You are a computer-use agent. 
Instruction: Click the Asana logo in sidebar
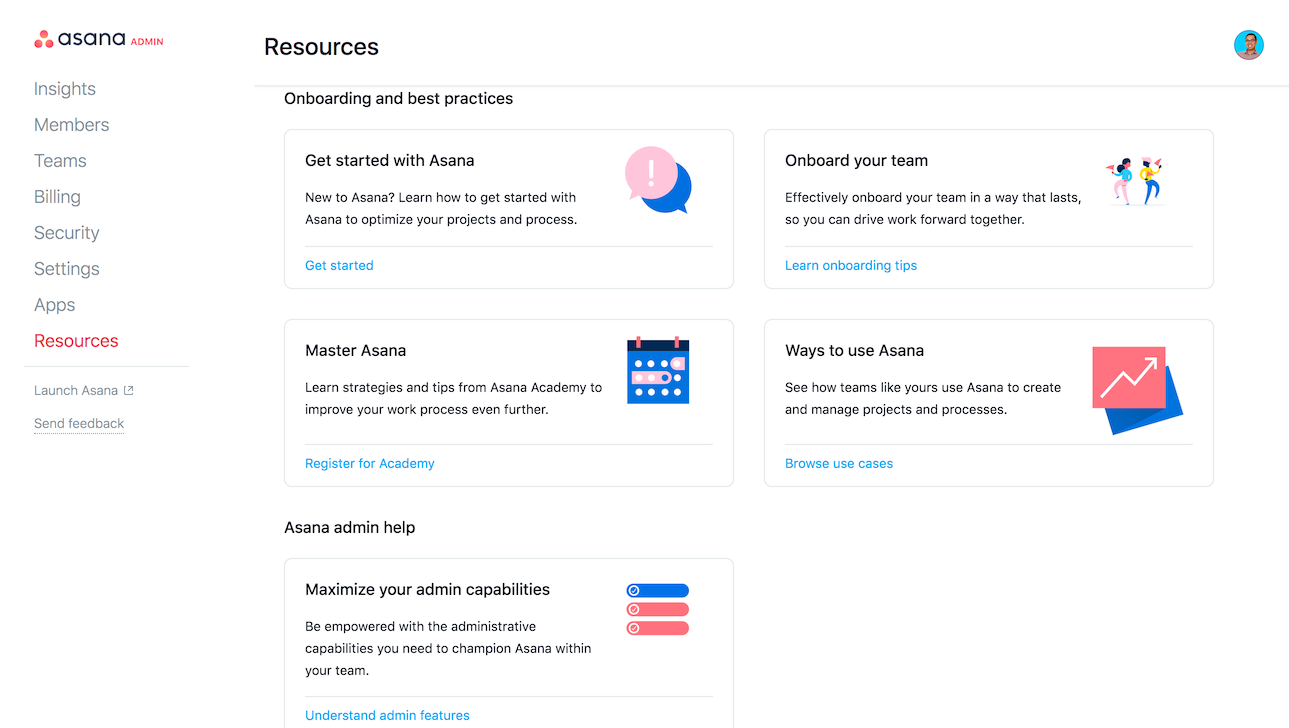pyautogui.click(x=80, y=39)
